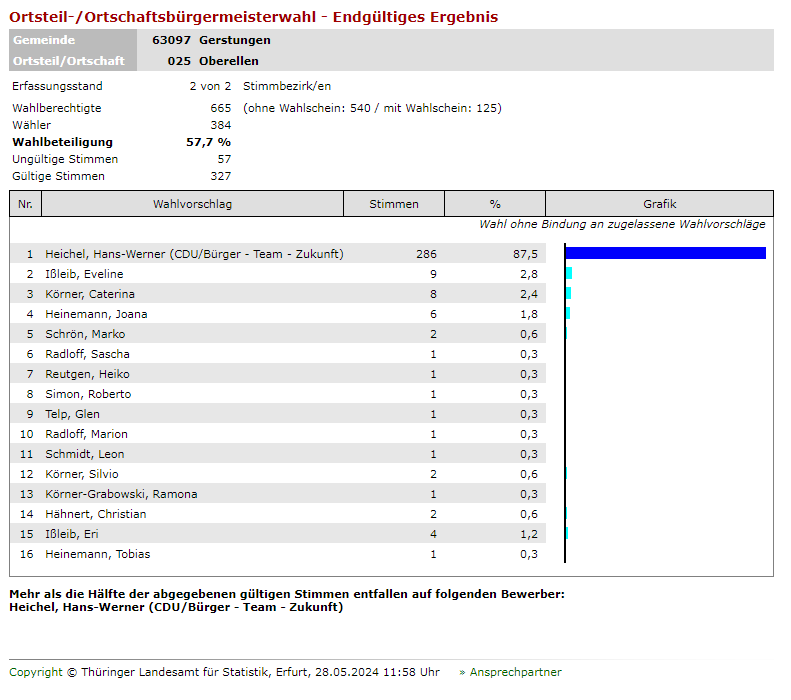Select candidate Hähnert, Christian

[x=95, y=514]
